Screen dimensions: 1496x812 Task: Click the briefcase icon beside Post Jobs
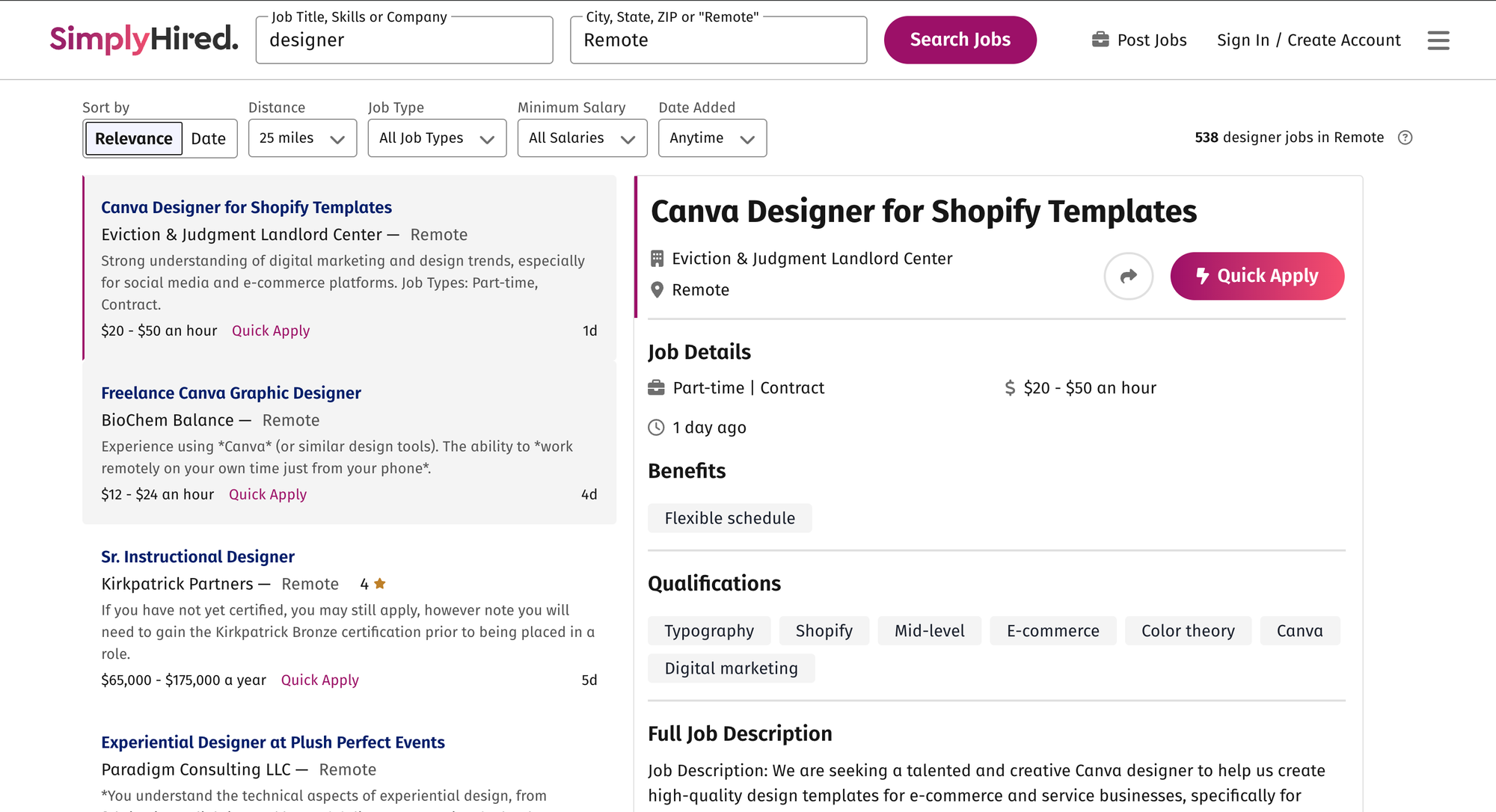tap(1100, 40)
